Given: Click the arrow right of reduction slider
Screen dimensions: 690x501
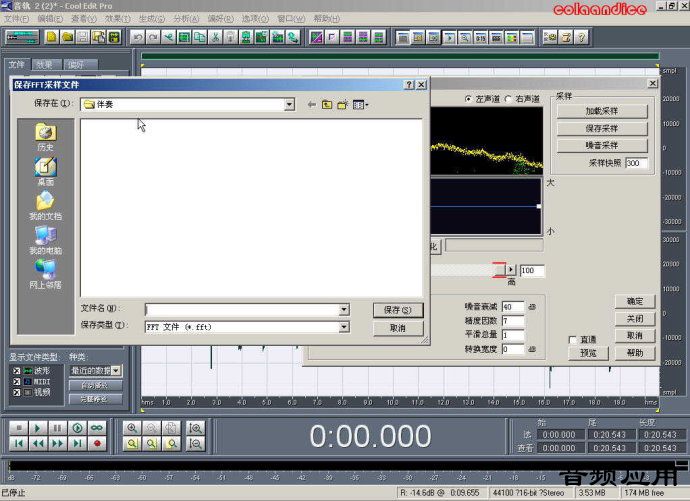Looking at the screenshot, I should point(510,270).
